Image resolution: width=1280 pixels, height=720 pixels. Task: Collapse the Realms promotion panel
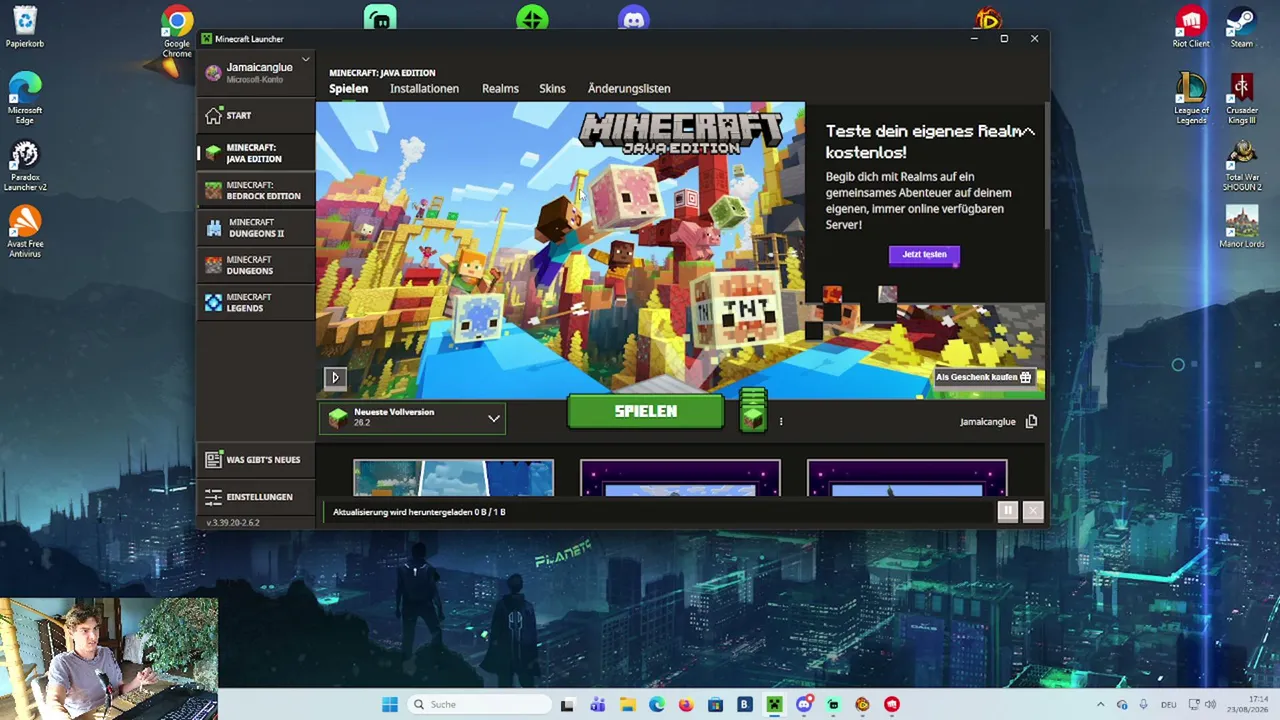click(x=1029, y=131)
